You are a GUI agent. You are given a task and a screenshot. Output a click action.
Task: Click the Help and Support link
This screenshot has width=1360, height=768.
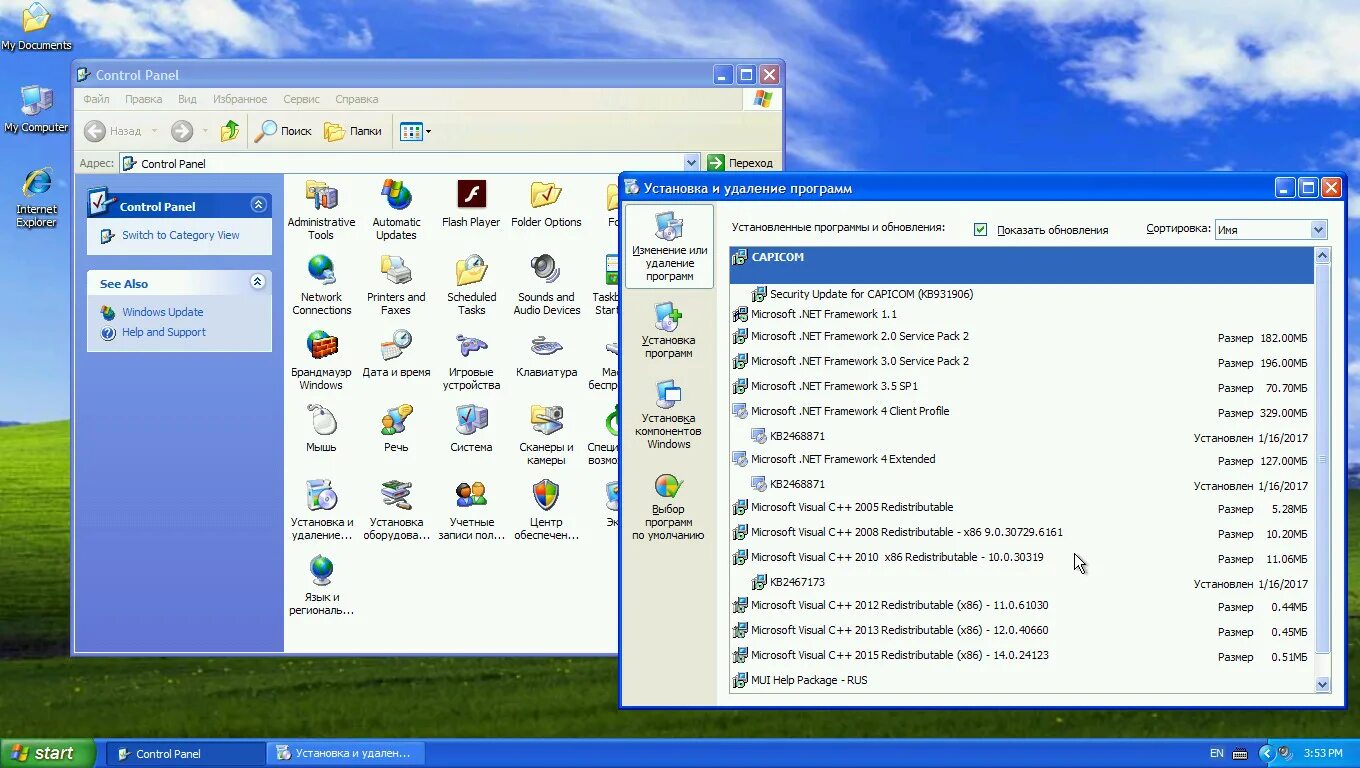click(x=164, y=332)
